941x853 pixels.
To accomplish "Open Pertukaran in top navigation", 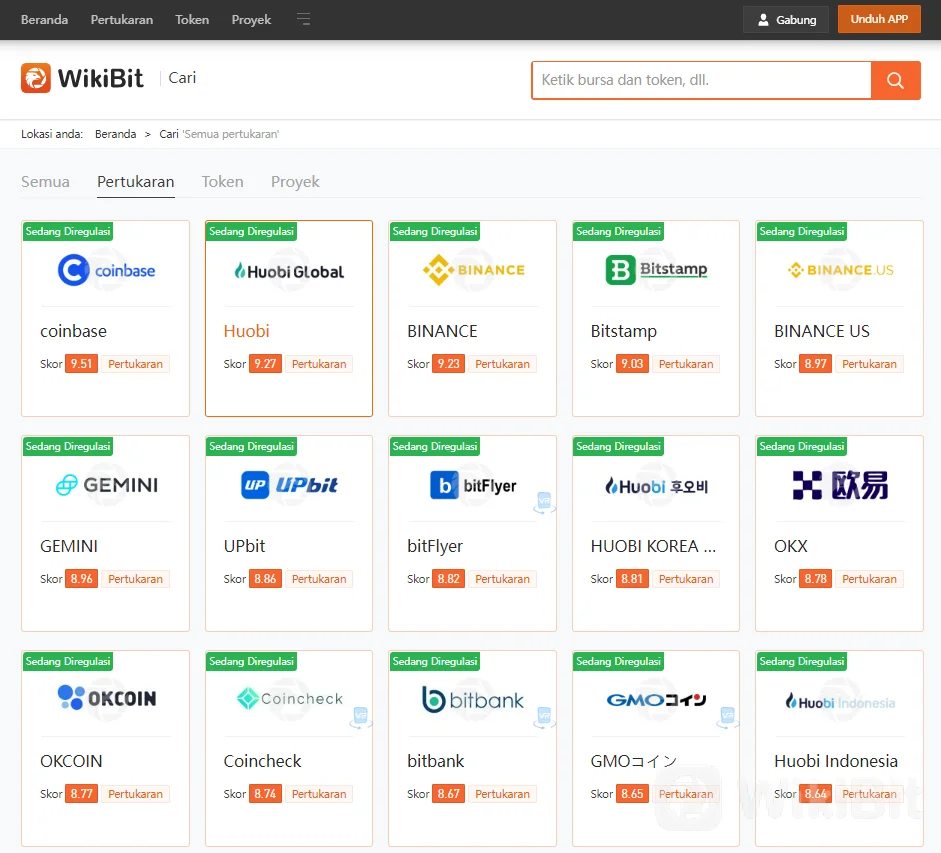I will (x=122, y=20).
